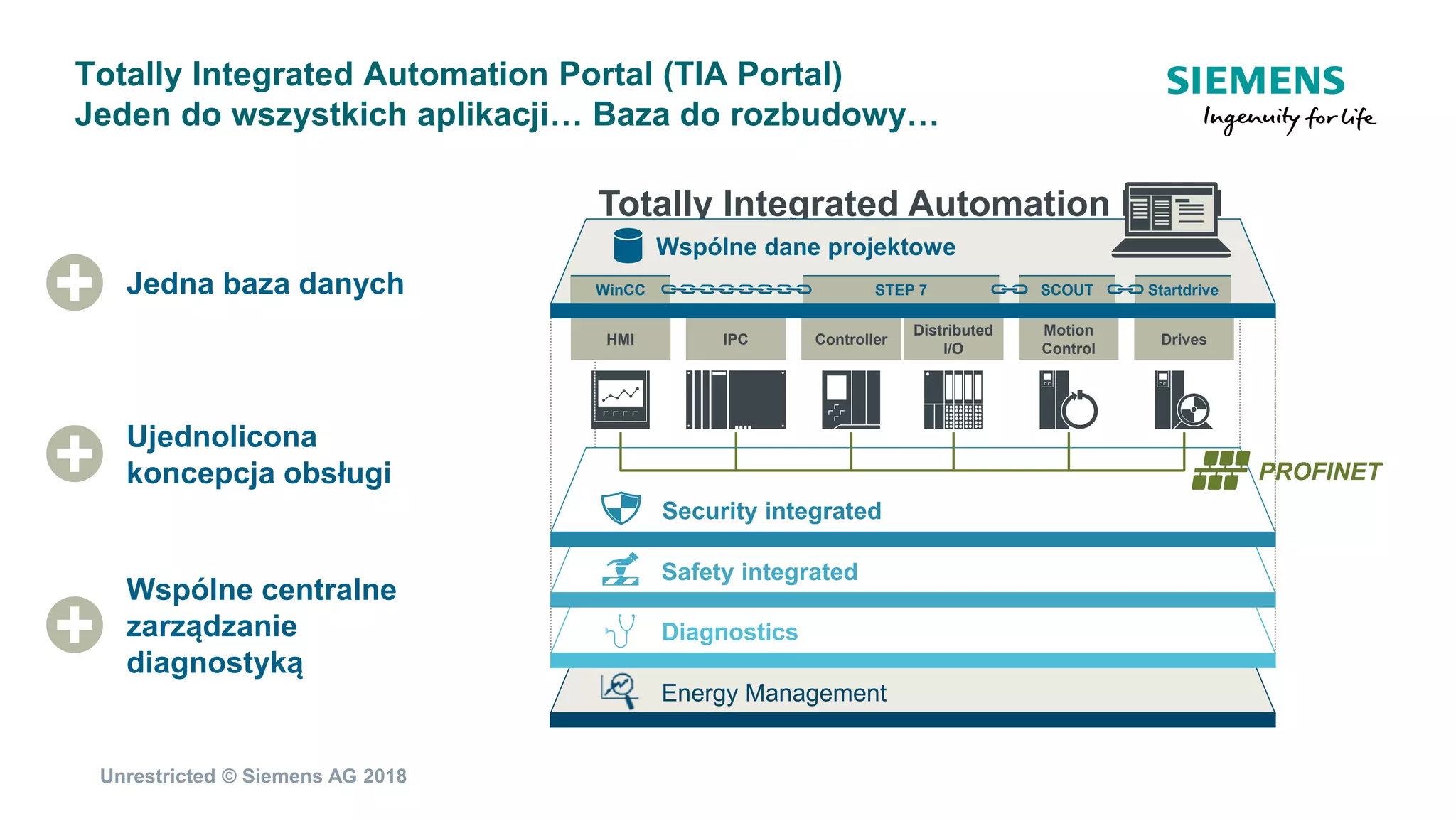This screenshot has width=1456, height=821.
Task: Select the STEP 7 tab
Action: (901, 289)
